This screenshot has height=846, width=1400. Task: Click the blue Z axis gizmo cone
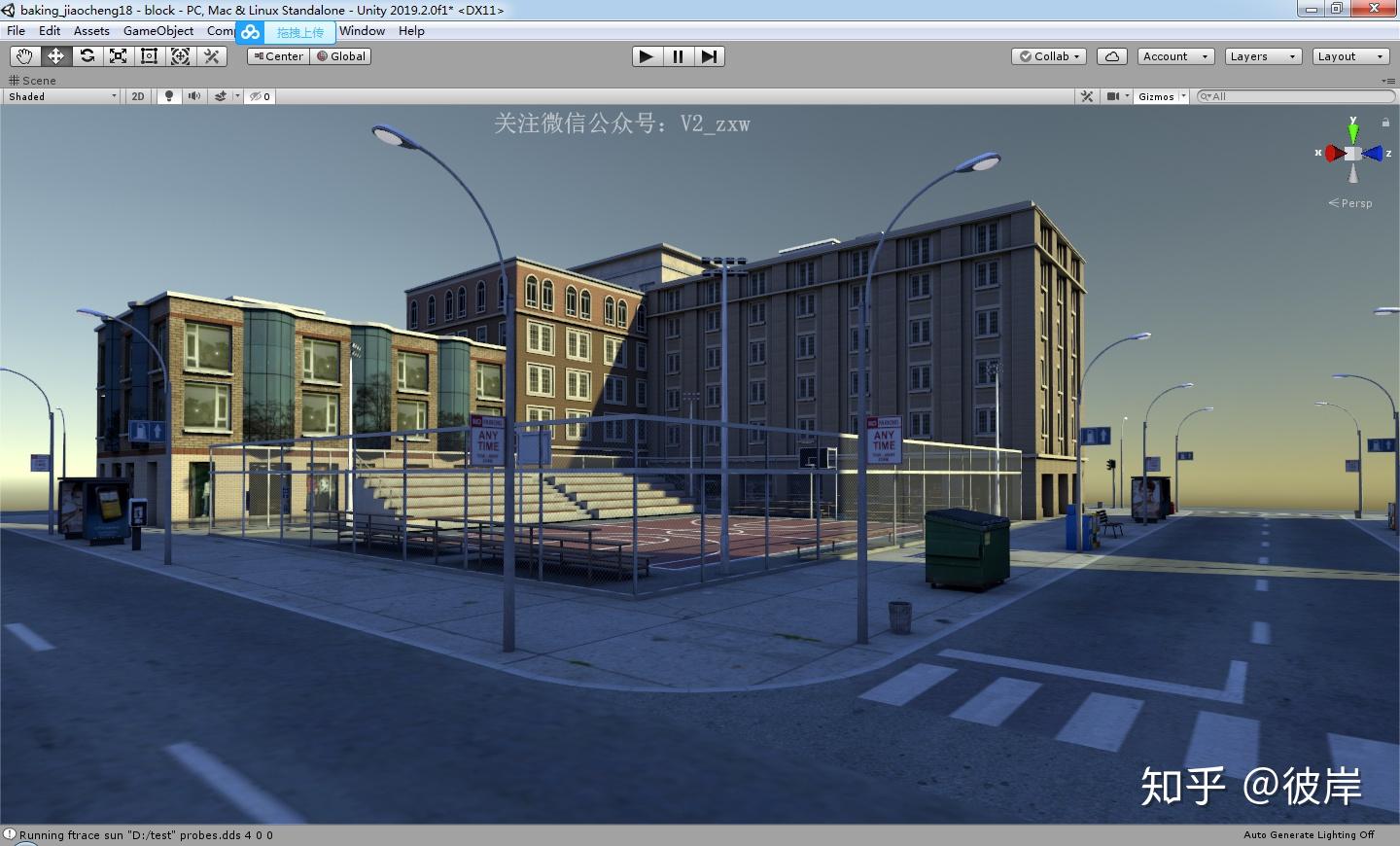point(1373,154)
